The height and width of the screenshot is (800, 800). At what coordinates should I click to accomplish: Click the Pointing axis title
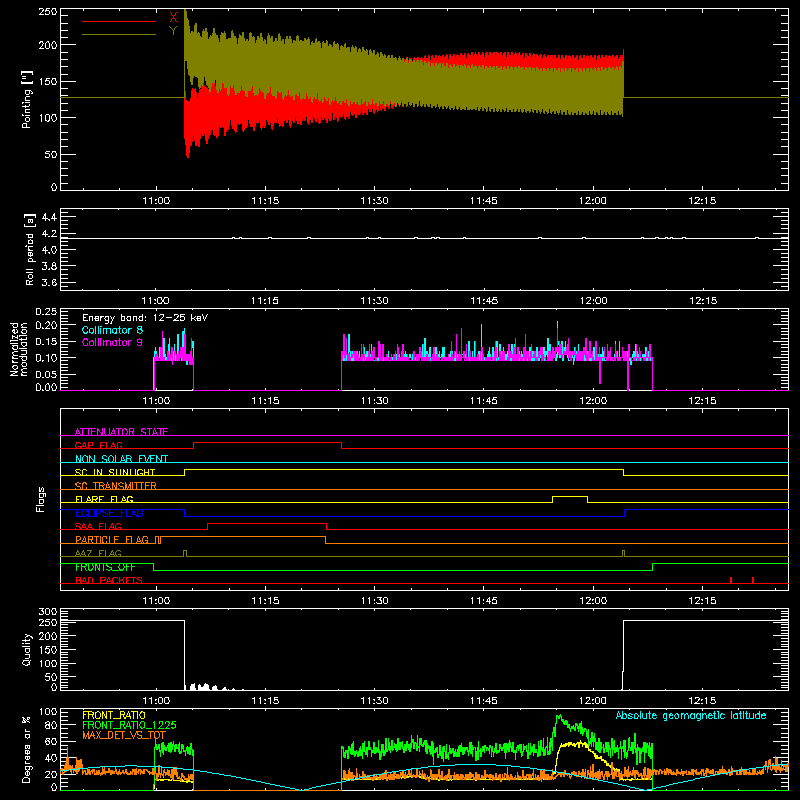(x=27, y=99)
